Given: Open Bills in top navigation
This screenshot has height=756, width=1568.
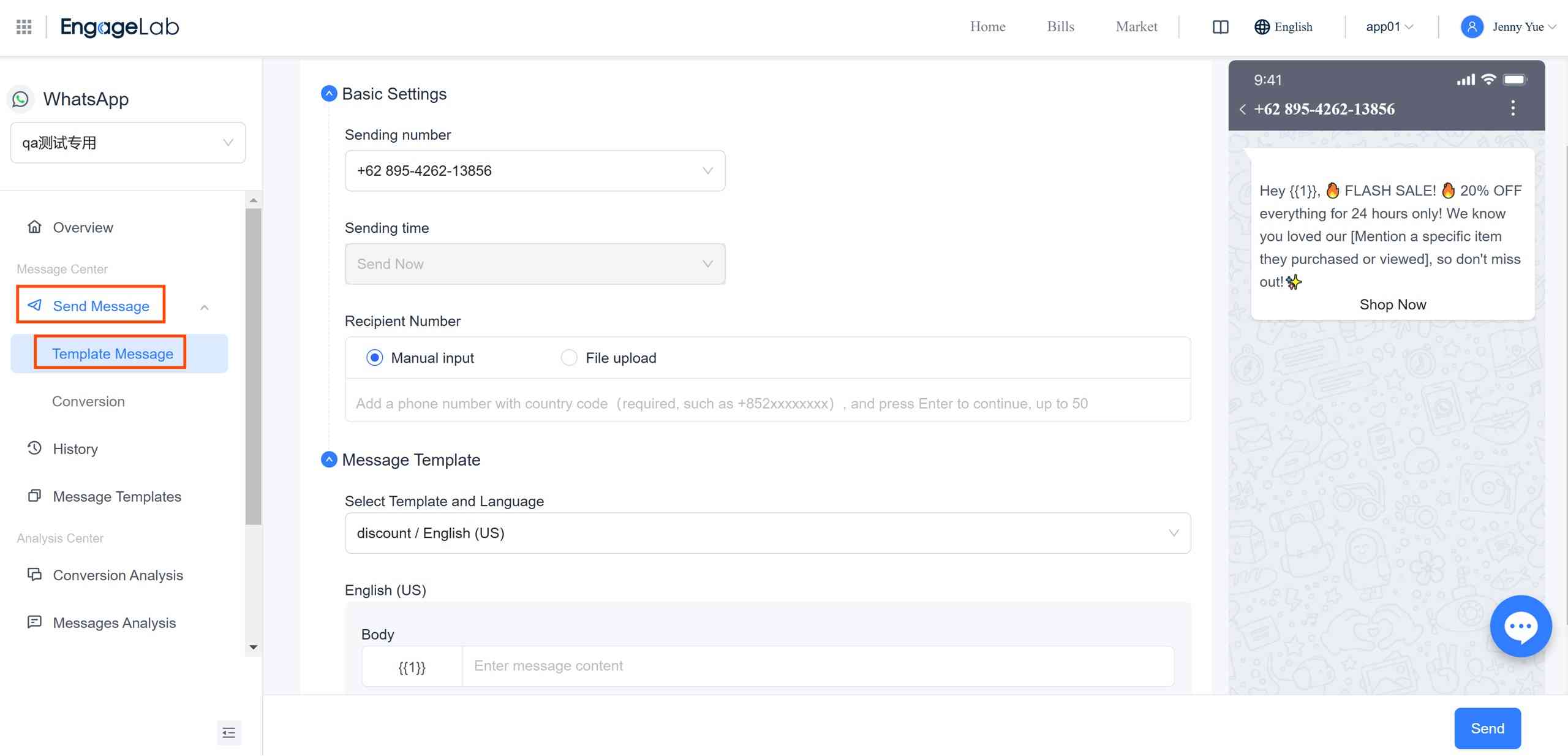Looking at the screenshot, I should tap(1060, 27).
